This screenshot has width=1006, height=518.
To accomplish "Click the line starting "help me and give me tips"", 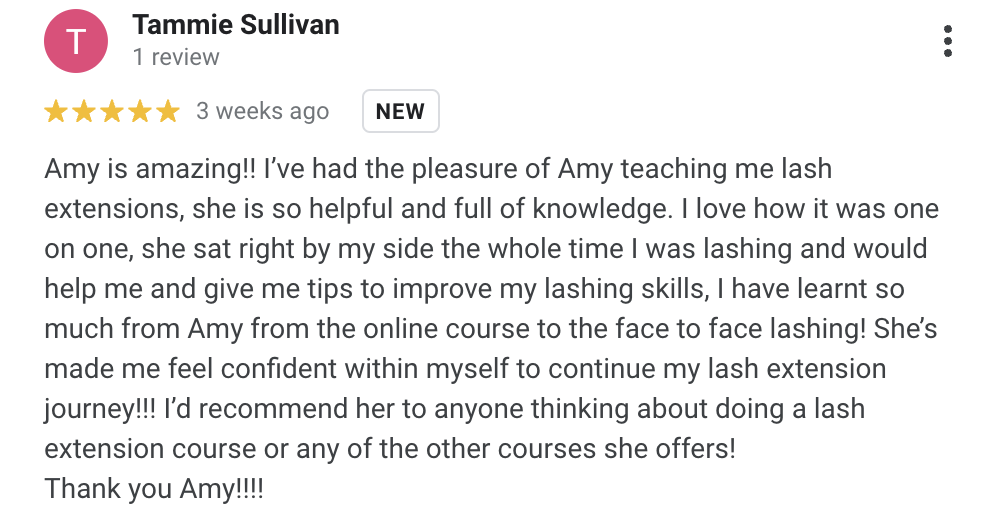I will [474, 289].
